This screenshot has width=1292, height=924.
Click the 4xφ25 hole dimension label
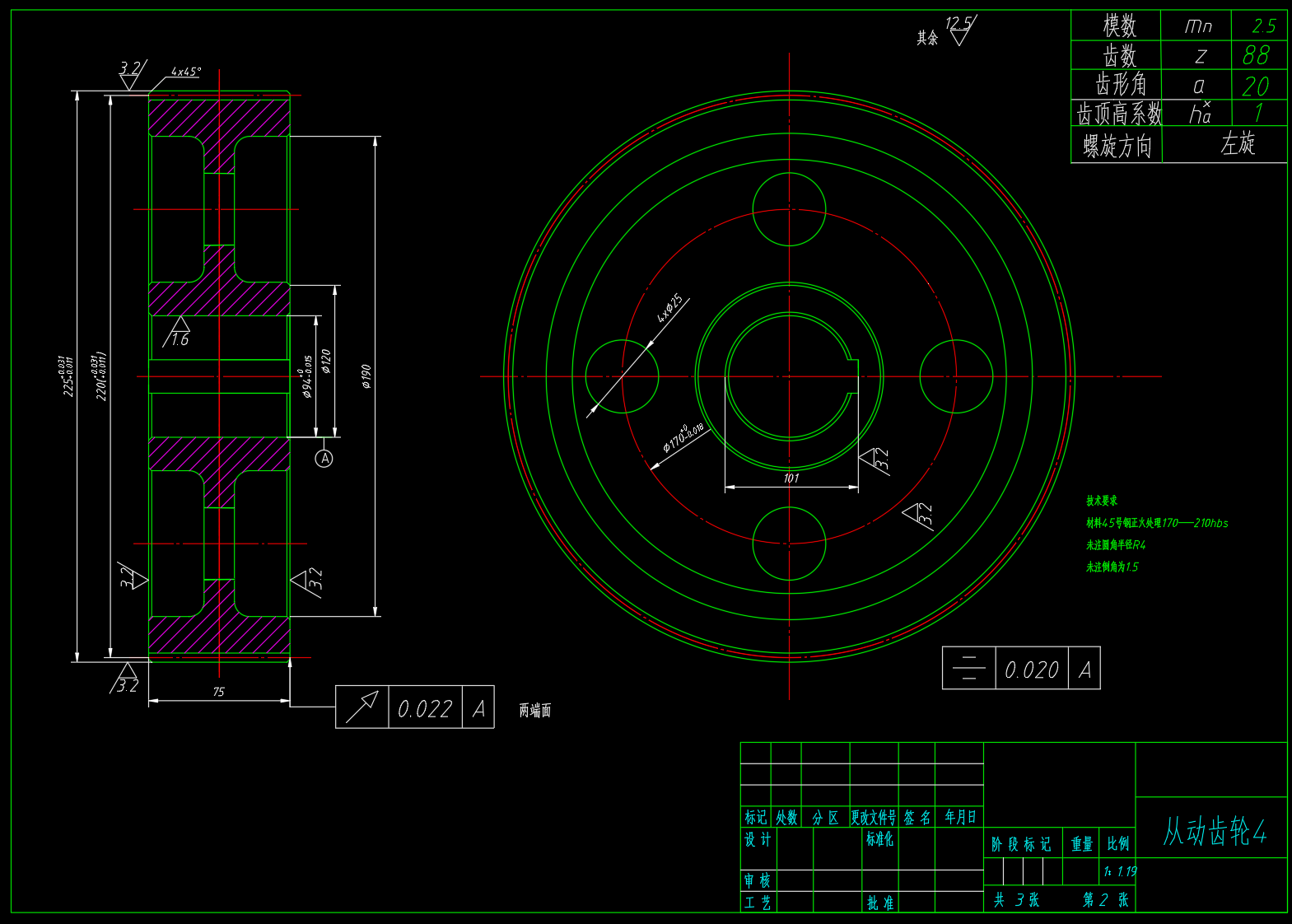tap(669, 309)
